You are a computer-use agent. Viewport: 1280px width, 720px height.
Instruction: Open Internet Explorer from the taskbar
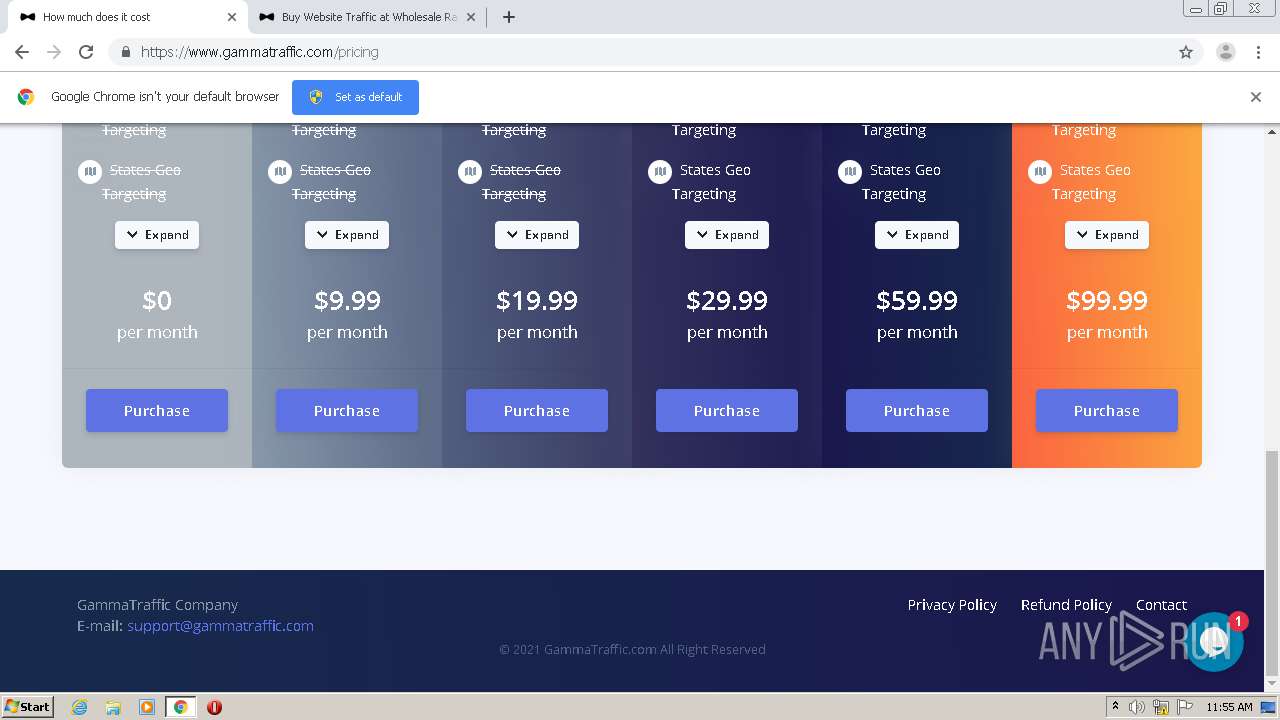pyautogui.click(x=80, y=707)
